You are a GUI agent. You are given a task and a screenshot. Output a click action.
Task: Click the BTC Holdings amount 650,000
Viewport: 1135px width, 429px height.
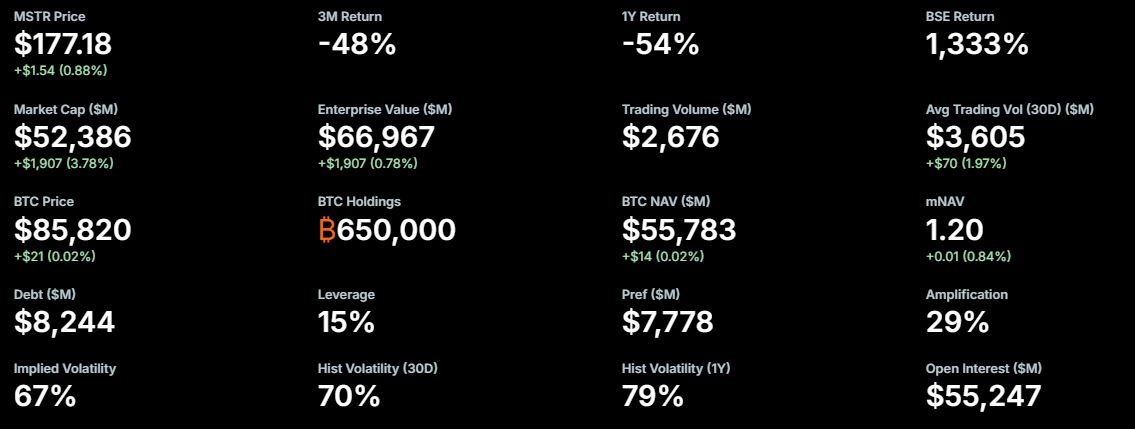[x=396, y=230]
